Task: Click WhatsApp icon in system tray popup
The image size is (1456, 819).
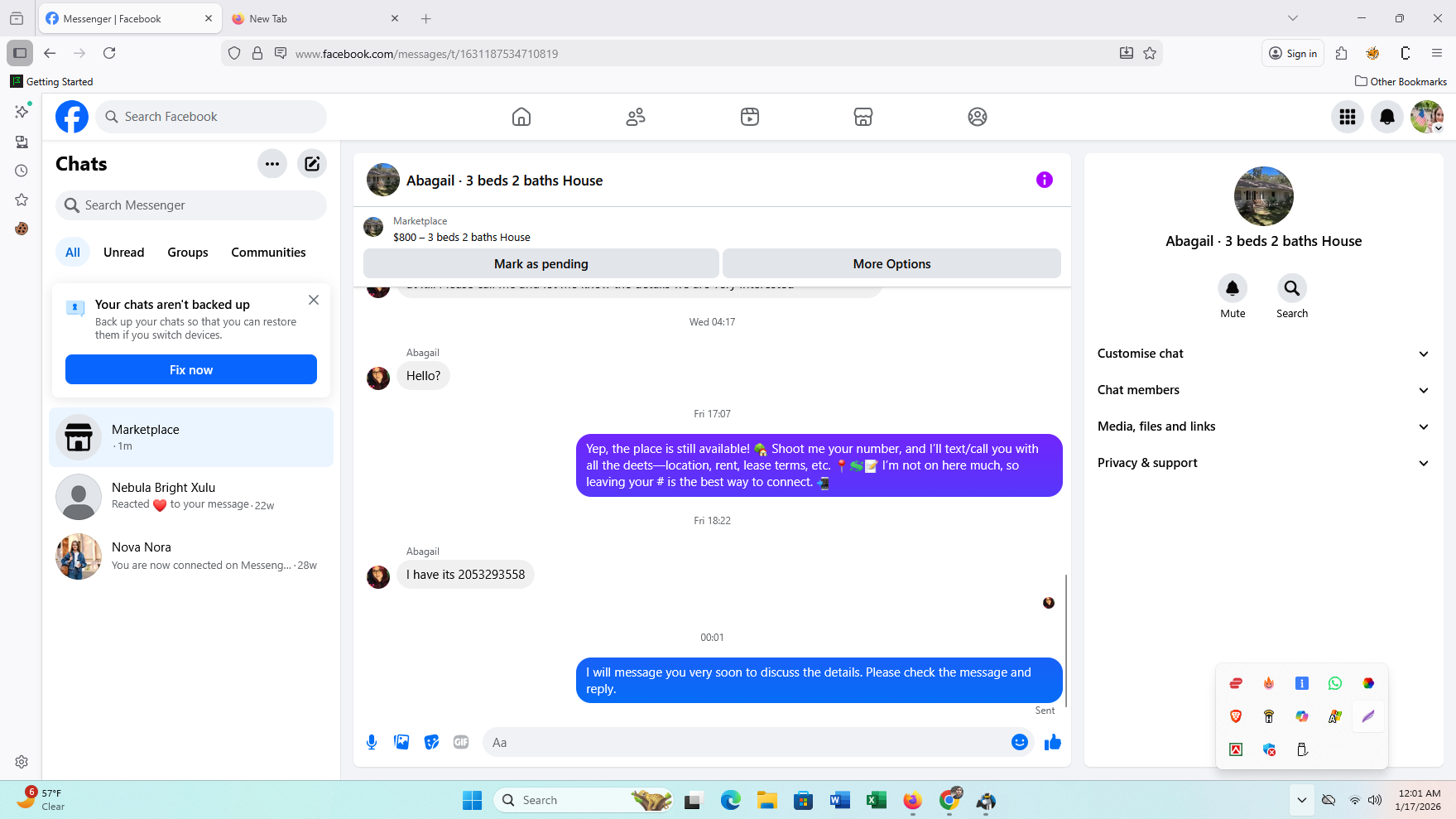Action: [x=1335, y=683]
